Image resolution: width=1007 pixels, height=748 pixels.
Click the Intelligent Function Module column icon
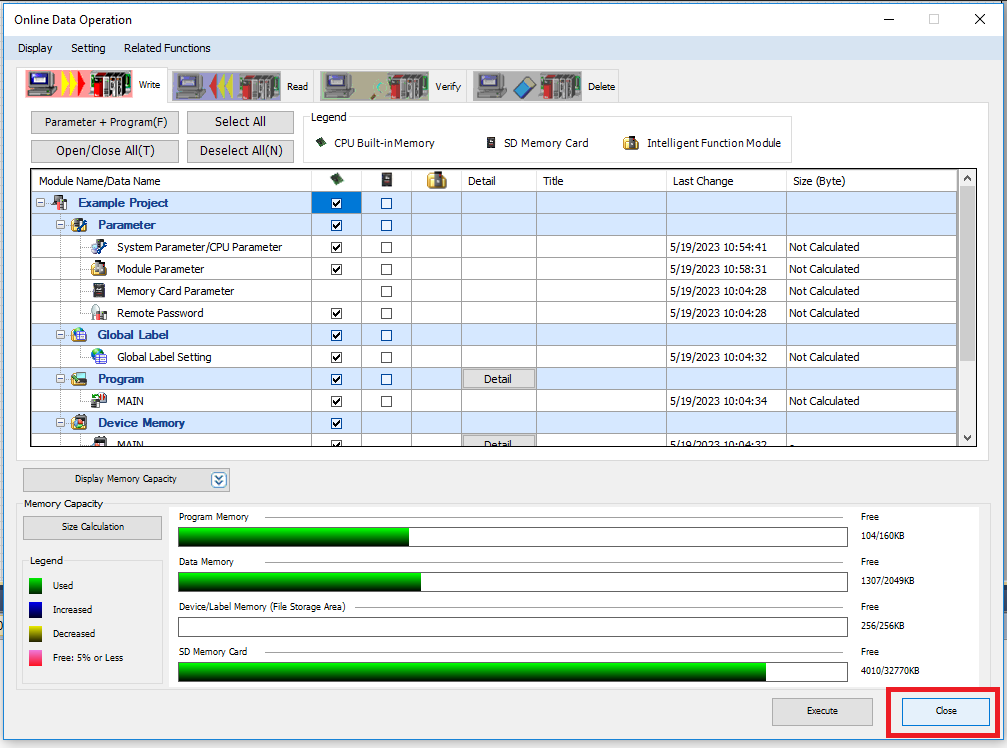pos(436,180)
